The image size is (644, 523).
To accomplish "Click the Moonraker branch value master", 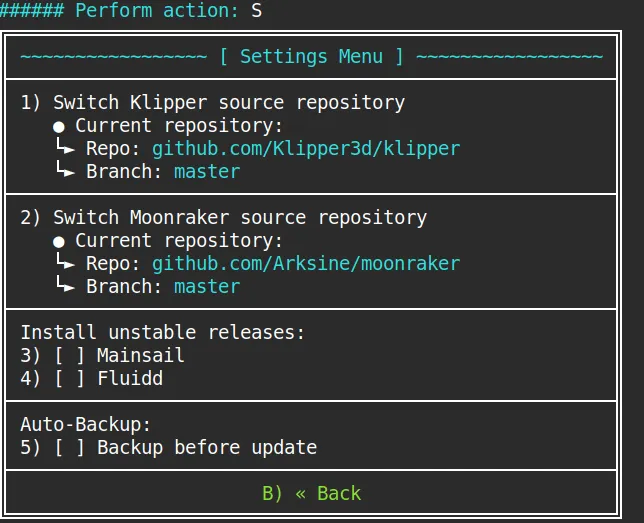I will (x=207, y=287).
